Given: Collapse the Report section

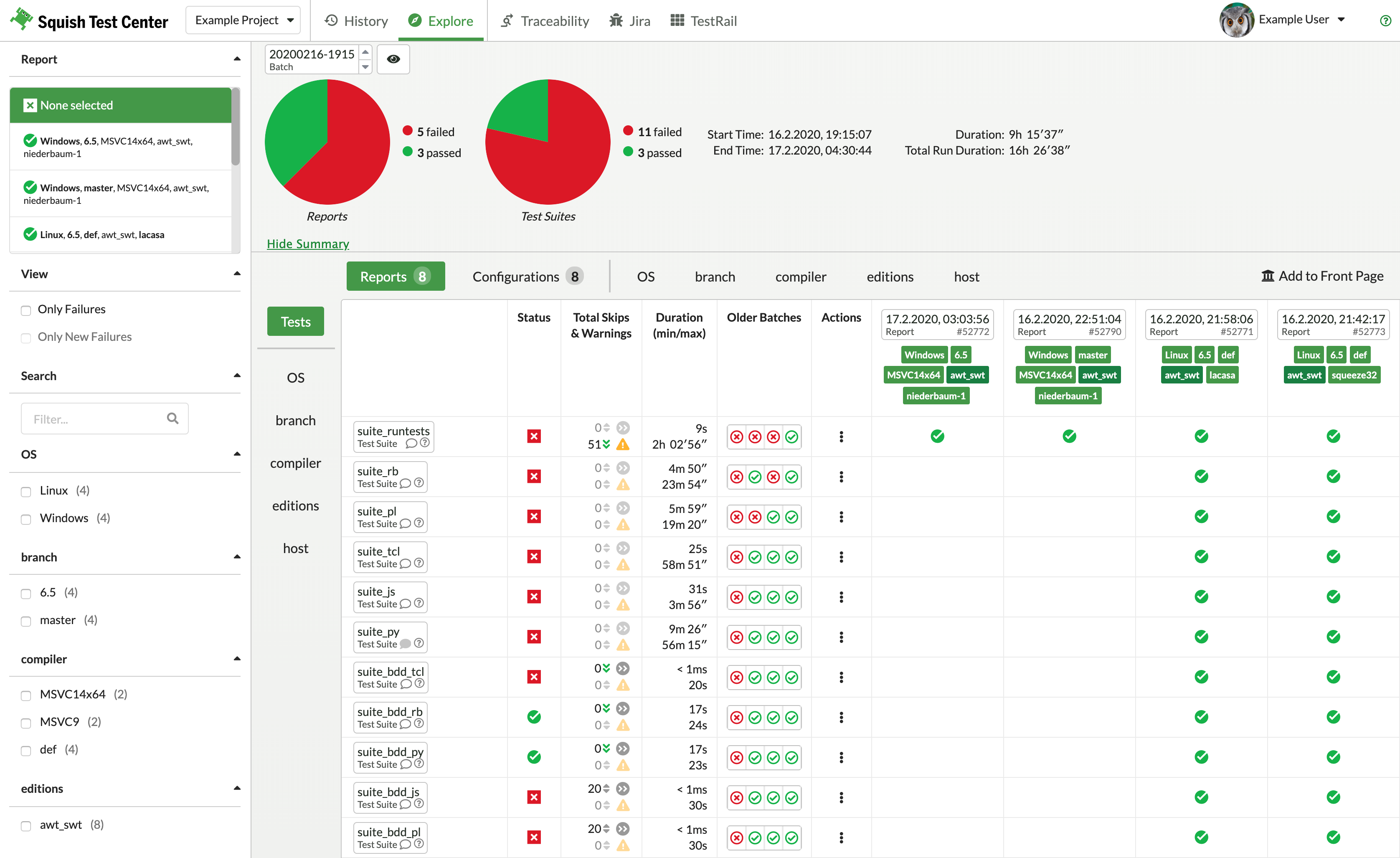Looking at the screenshot, I should tap(237, 59).
